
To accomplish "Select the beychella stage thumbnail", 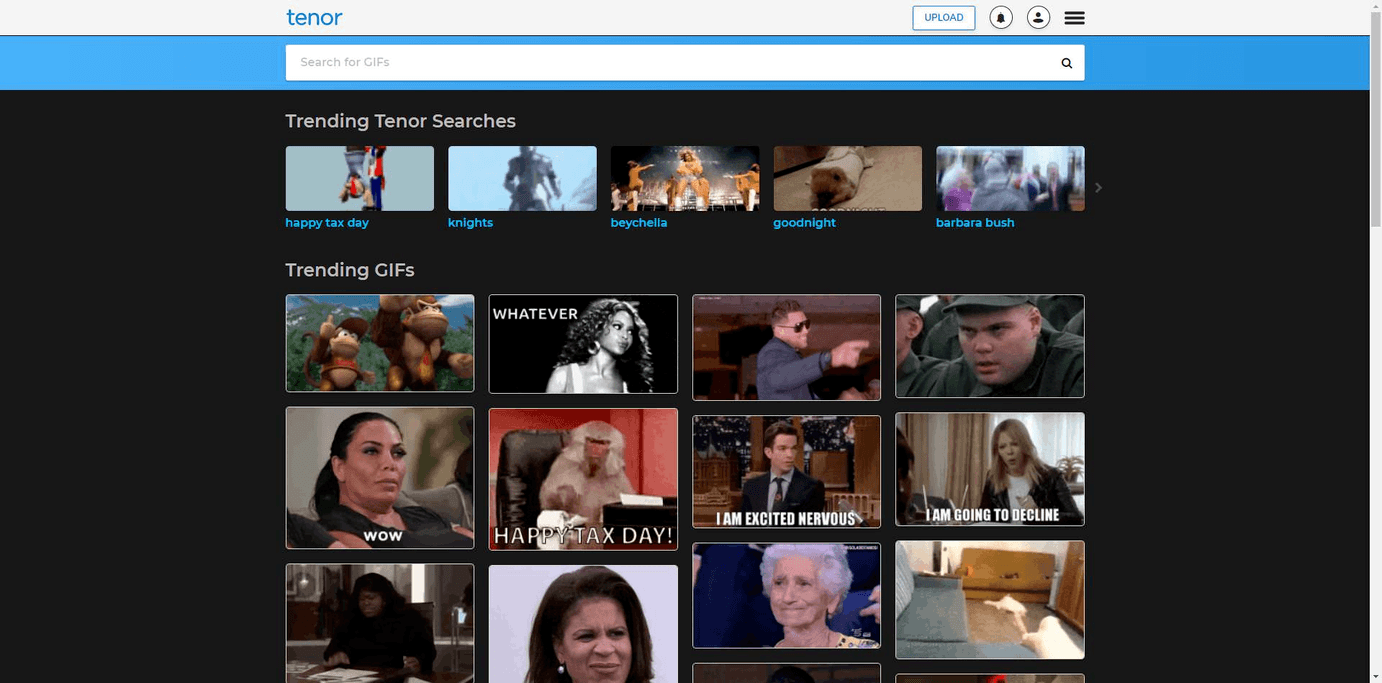I will (x=685, y=179).
